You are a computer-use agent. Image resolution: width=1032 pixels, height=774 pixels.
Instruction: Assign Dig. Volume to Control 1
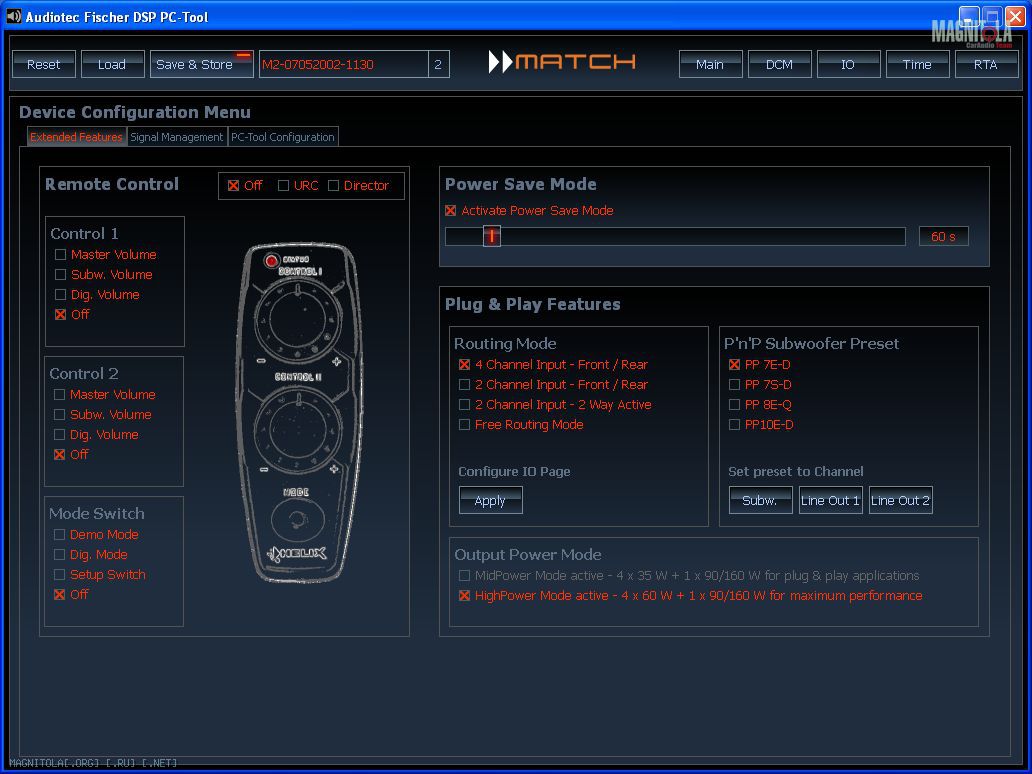[x=61, y=295]
